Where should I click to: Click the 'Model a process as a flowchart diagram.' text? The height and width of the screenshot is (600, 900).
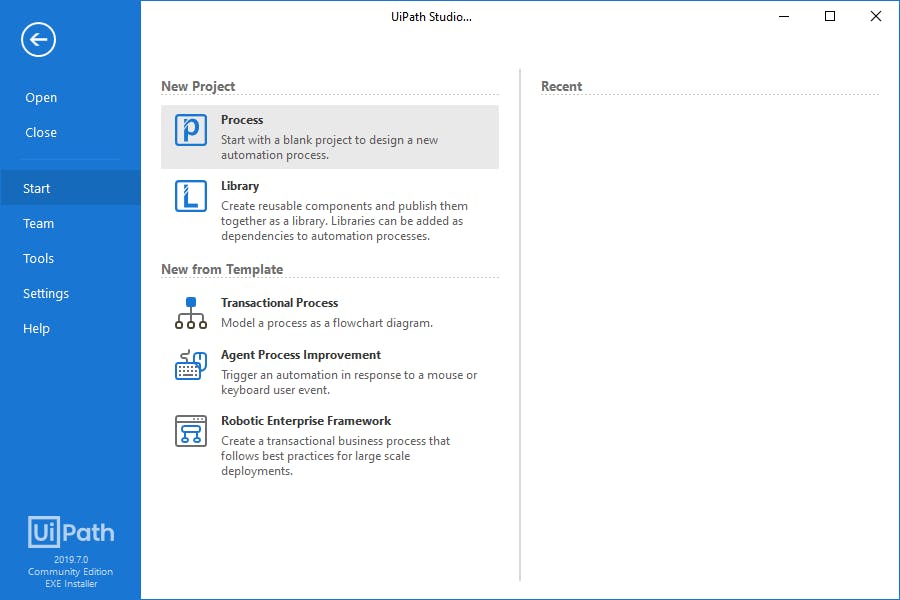tap(327, 323)
